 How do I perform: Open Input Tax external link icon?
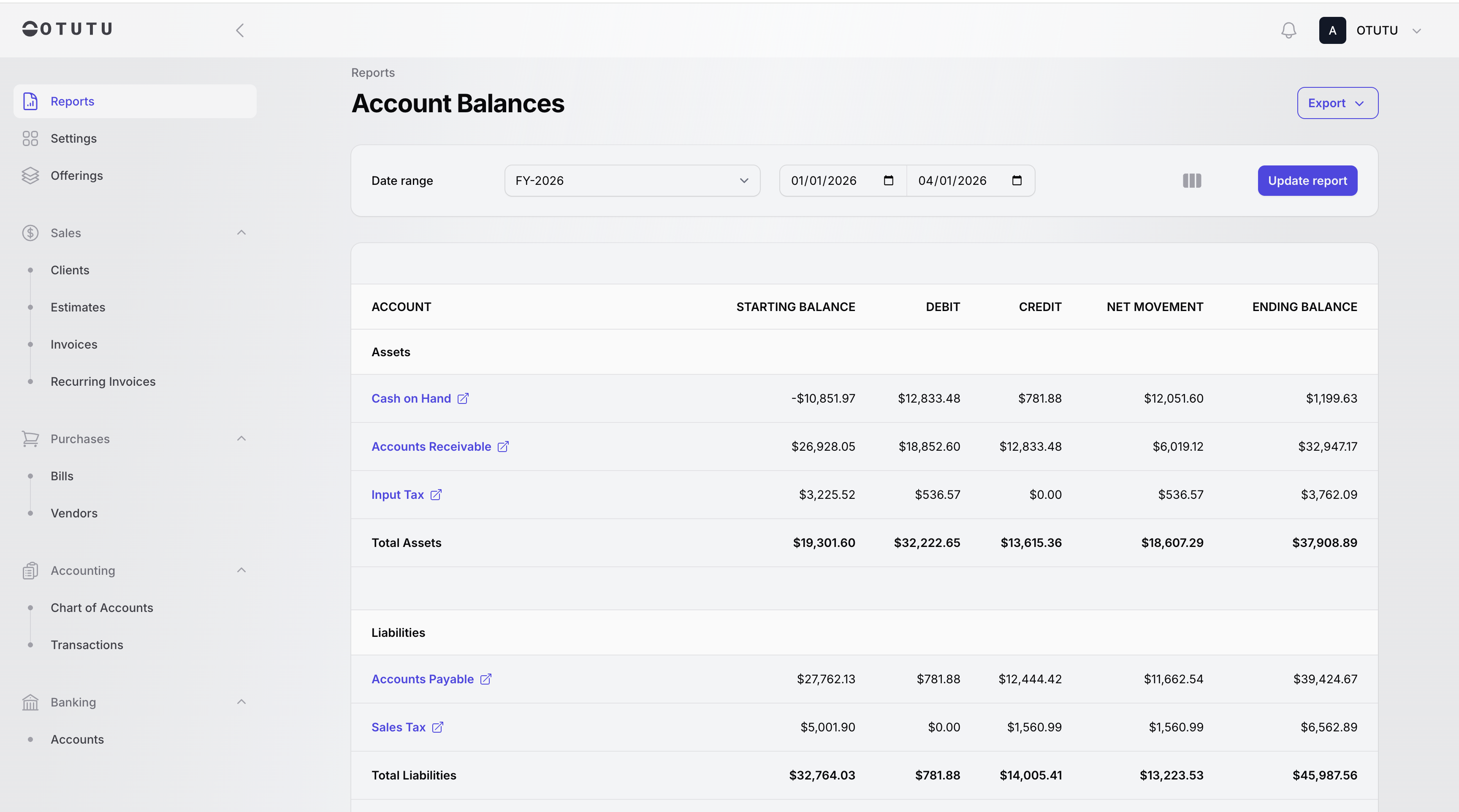tap(436, 495)
